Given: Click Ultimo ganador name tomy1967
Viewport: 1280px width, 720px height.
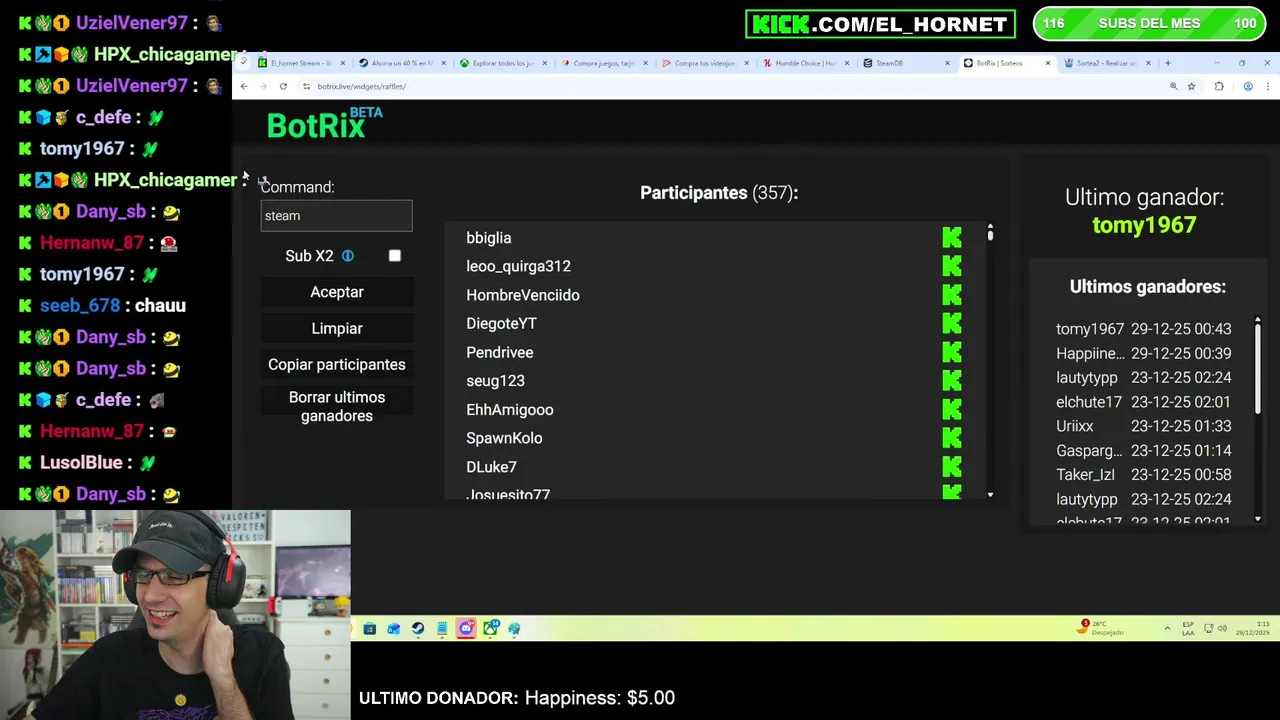Looking at the screenshot, I should click(1144, 225).
